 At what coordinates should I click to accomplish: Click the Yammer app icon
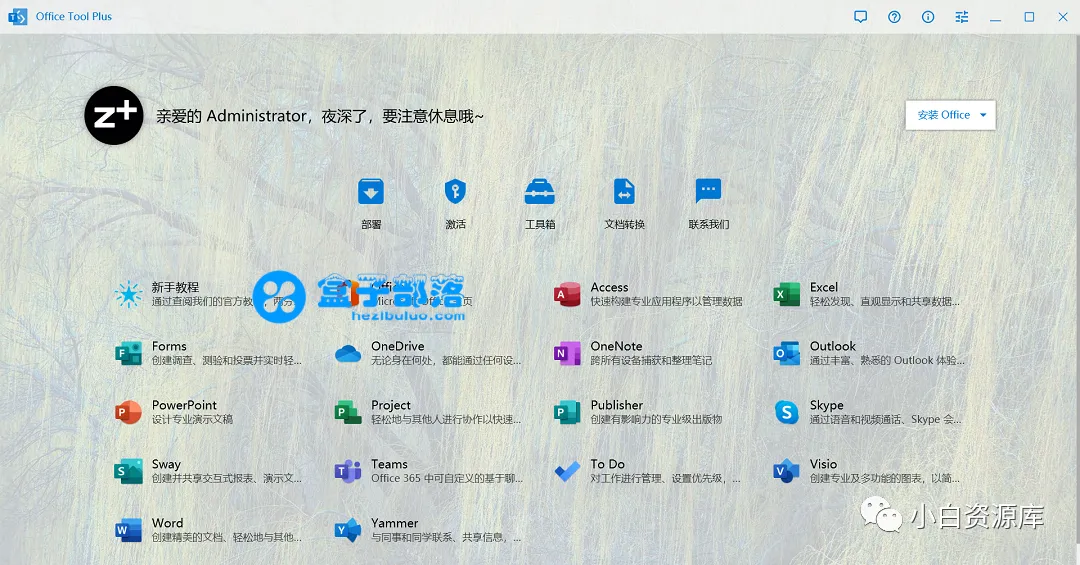[x=348, y=530]
